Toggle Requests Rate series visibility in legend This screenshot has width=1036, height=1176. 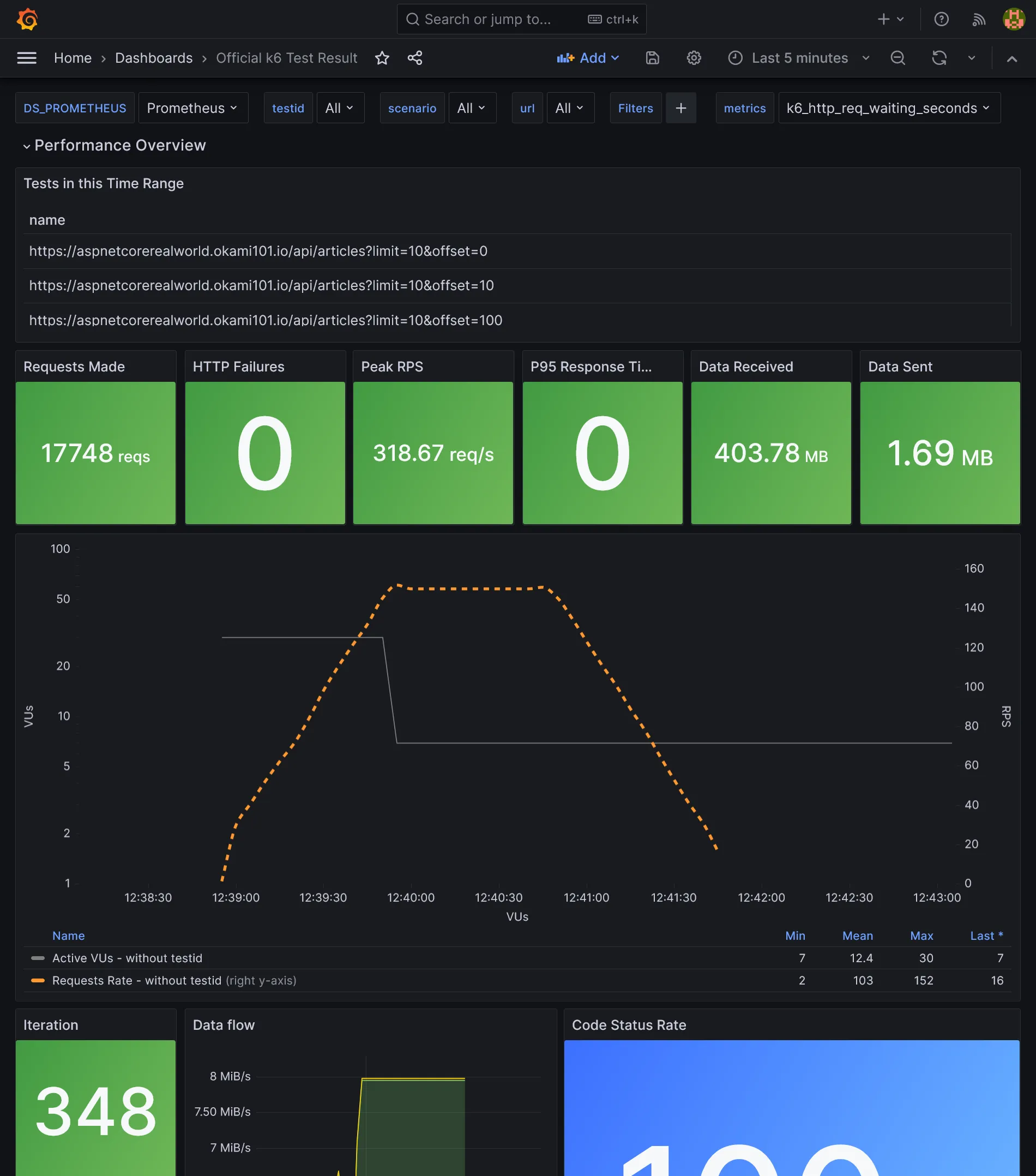click(137, 980)
